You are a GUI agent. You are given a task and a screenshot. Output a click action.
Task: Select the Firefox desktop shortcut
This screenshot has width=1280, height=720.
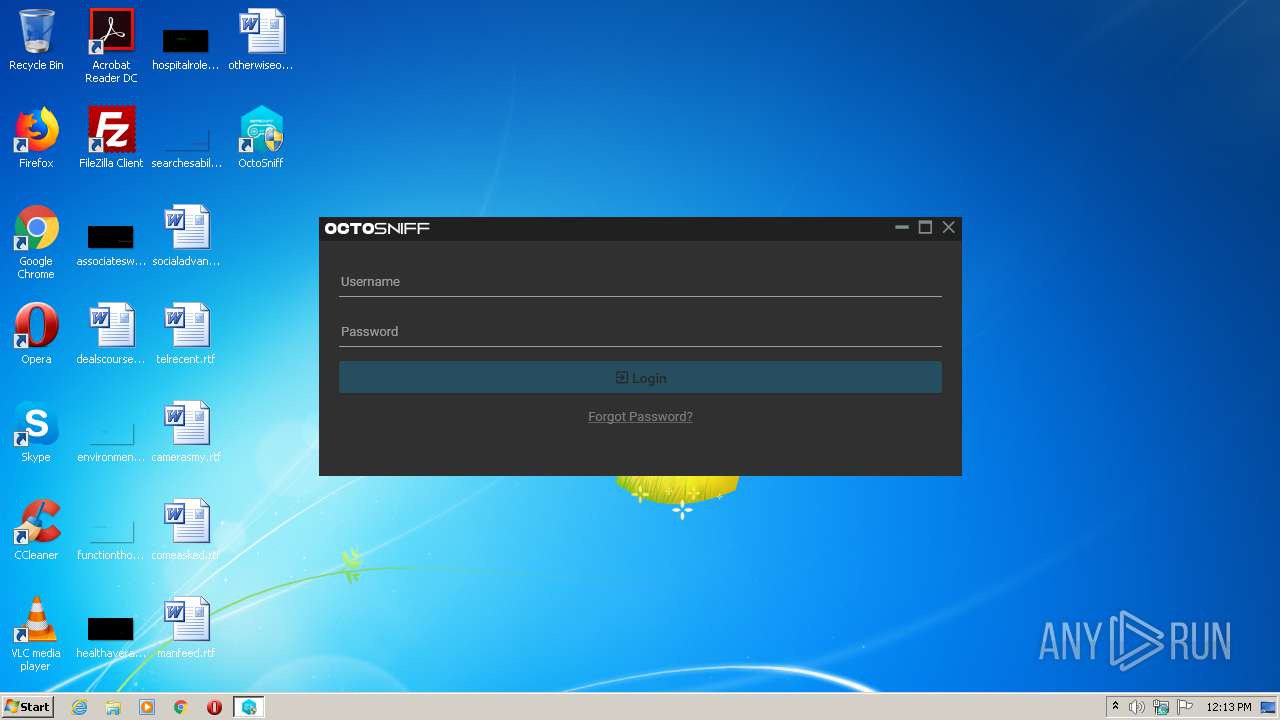[36, 139]
